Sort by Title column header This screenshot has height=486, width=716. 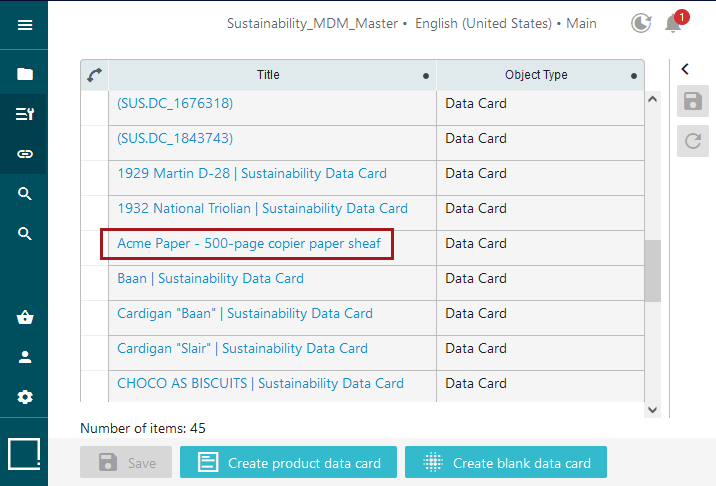click(x=268, y=74)
